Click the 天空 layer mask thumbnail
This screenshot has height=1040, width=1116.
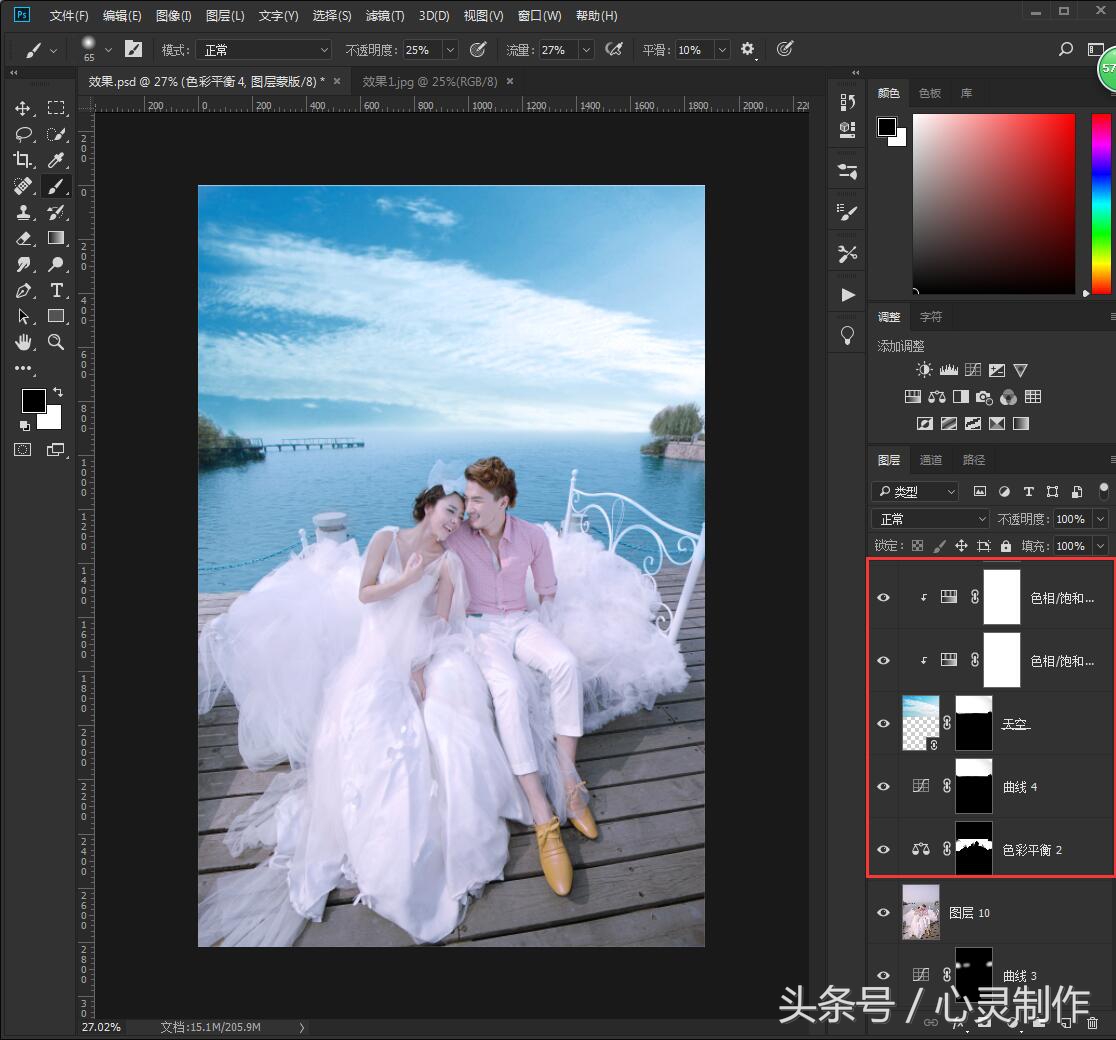click(973, 723)
